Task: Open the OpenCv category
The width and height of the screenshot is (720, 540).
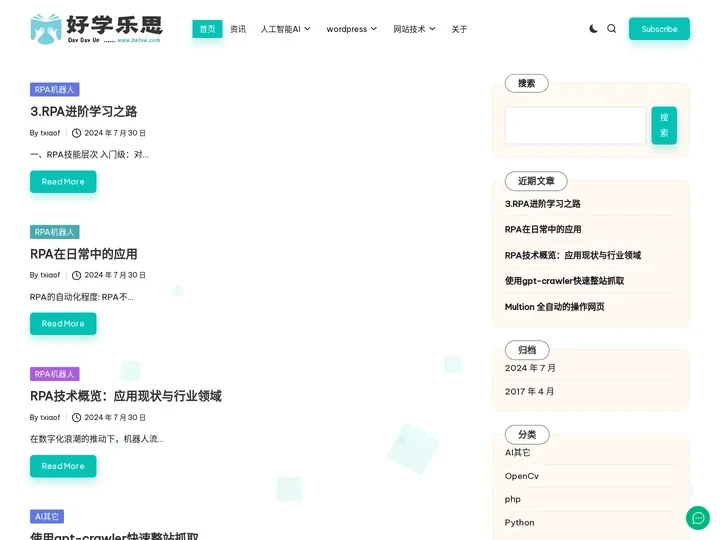Action: coord(522,476)
